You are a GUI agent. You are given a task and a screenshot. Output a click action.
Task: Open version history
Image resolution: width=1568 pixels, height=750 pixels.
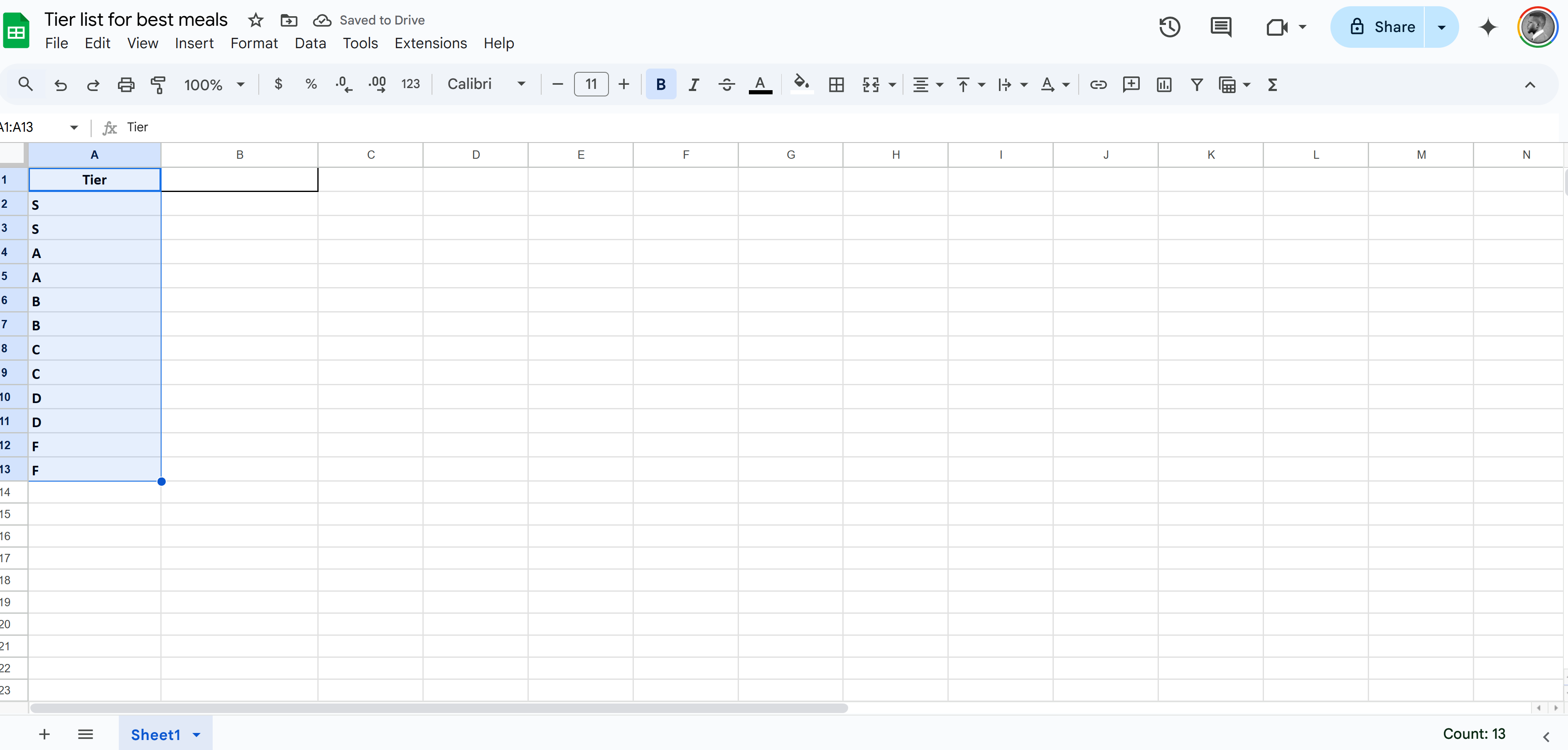pos(1169,27)
